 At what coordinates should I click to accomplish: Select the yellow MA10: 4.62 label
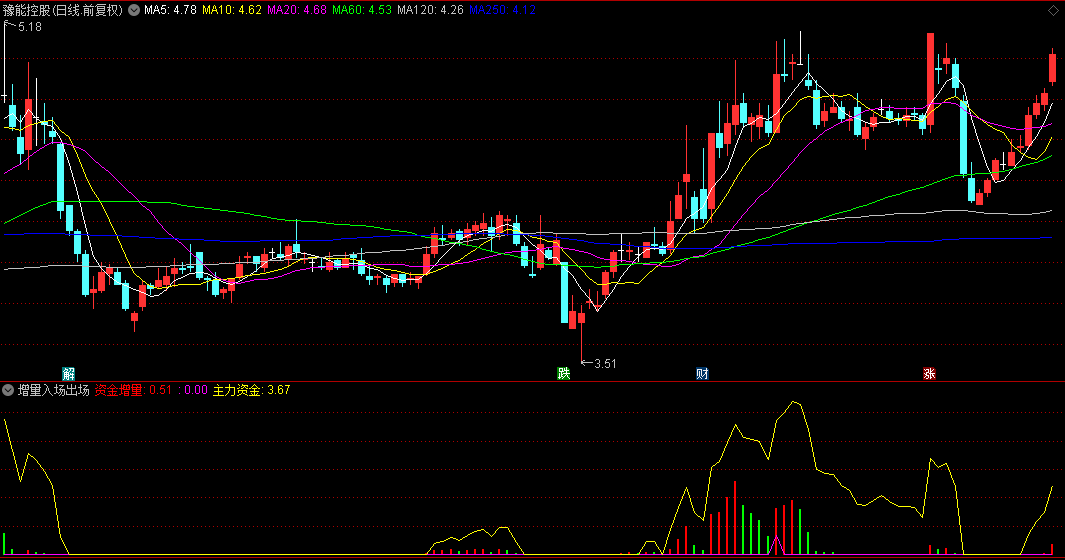pyautogui.click(x=232, y=10)
